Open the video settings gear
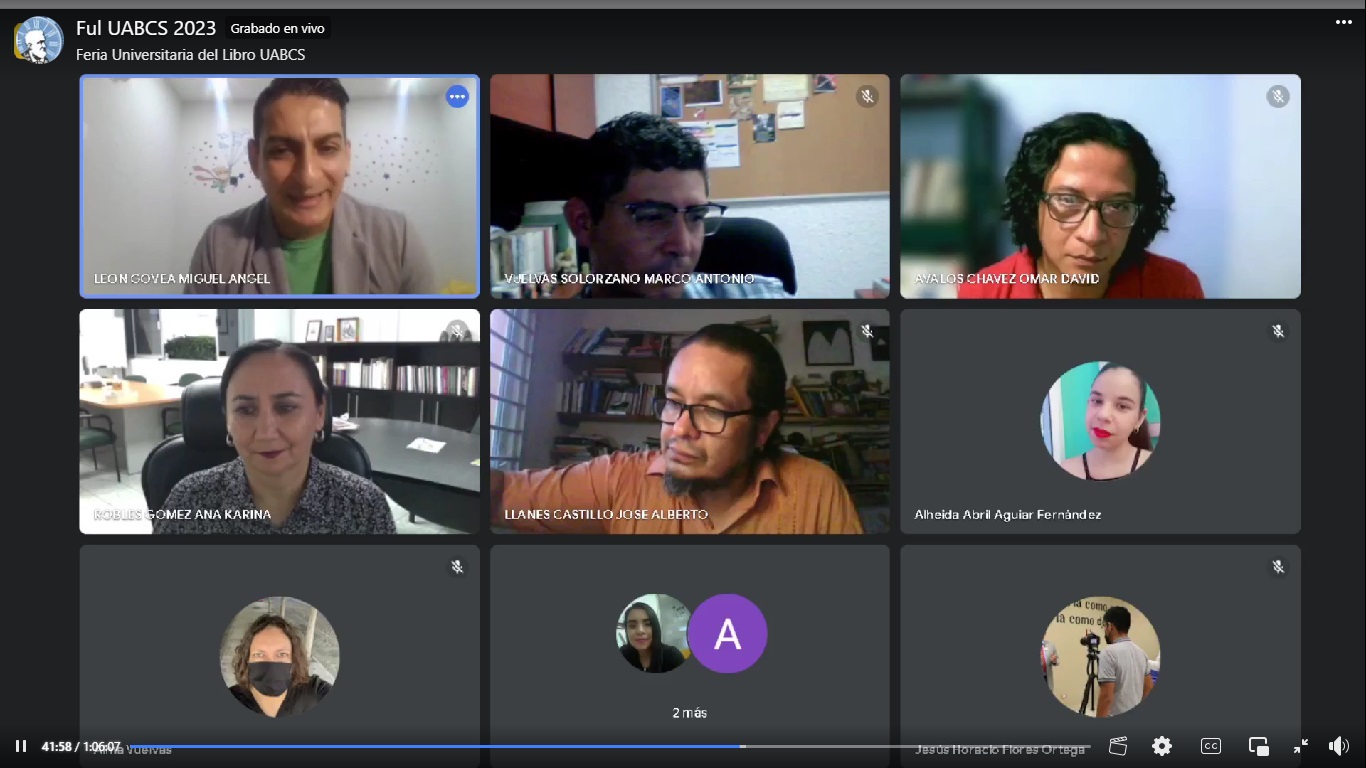 point(1161,746)
